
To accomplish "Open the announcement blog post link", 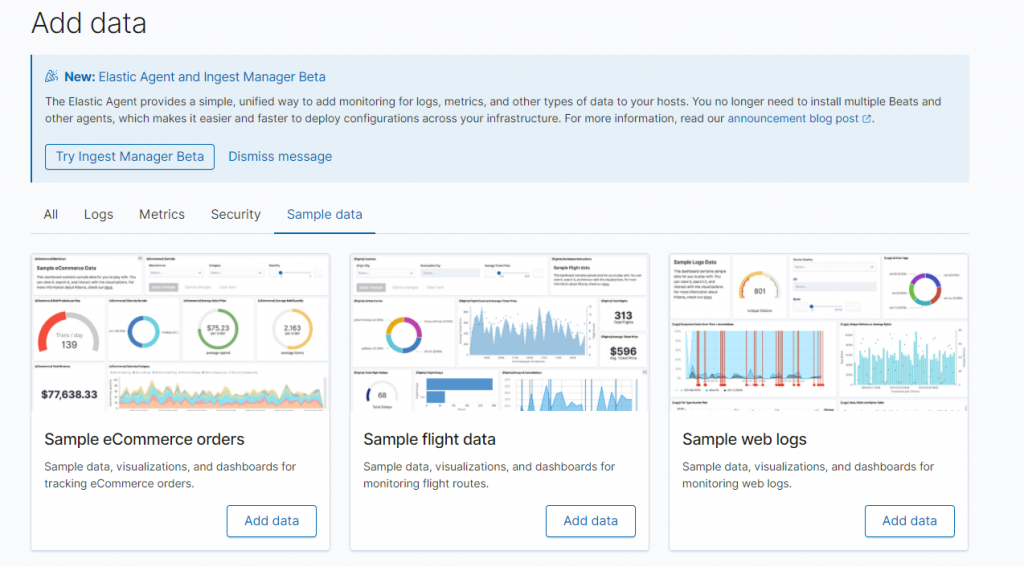I will point(793,118).
